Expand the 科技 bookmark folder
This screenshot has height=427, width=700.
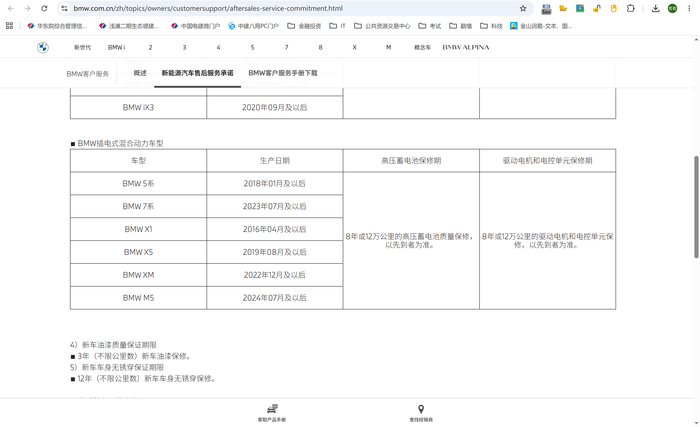[x=491, y=26]
